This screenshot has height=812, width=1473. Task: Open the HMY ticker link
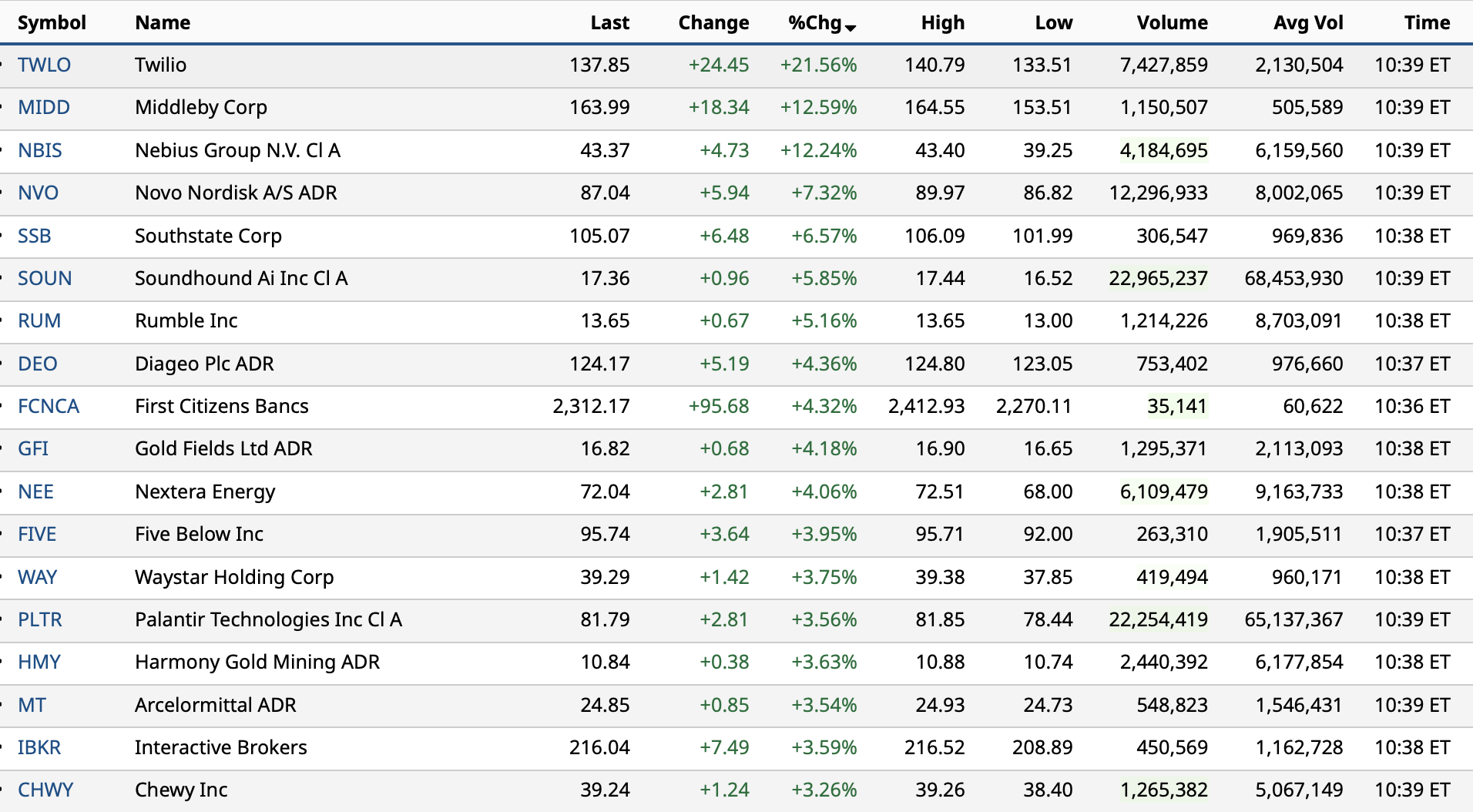39,662
